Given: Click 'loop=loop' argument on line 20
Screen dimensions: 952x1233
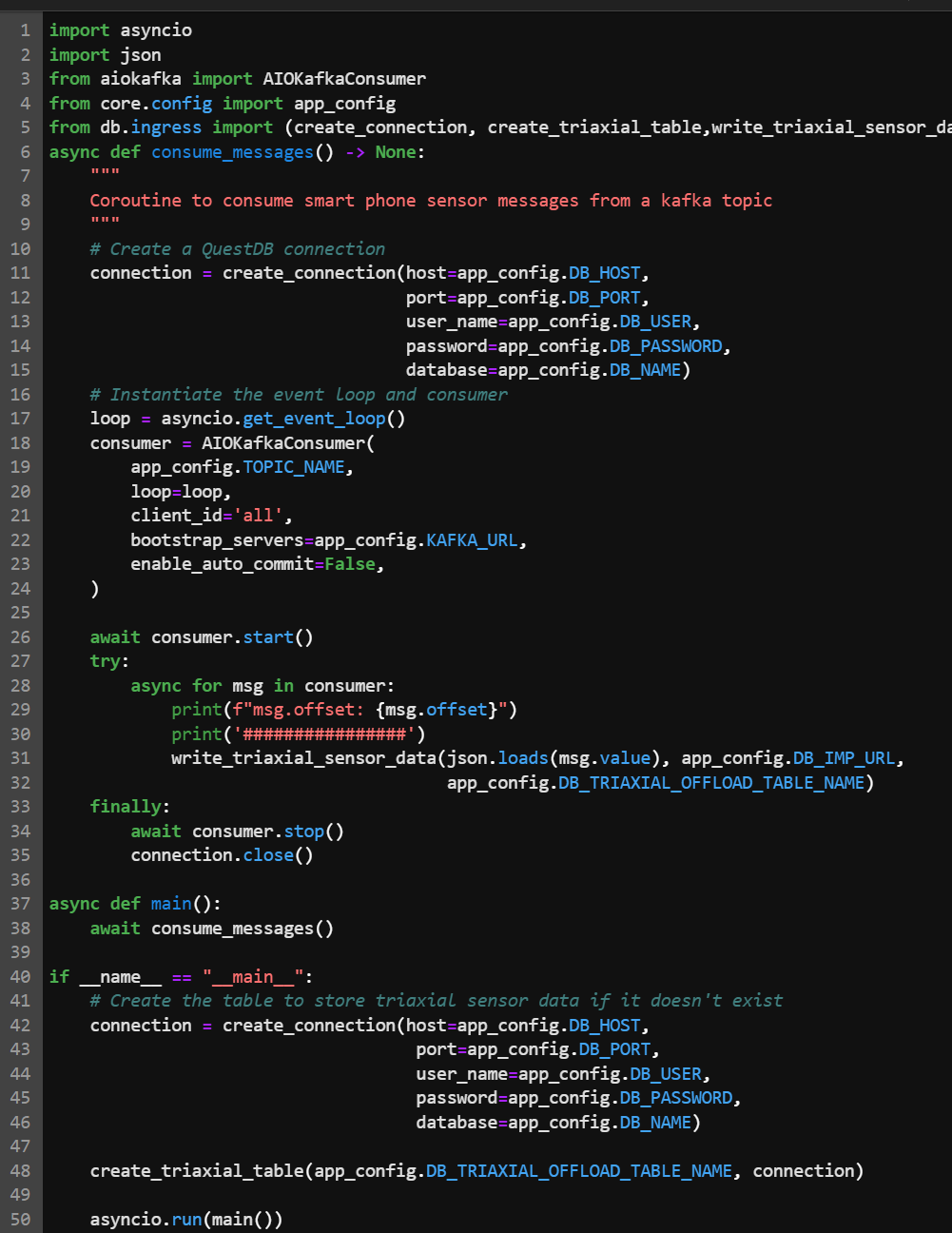Looking at the screenshot, I should click(x=176, y=492).
